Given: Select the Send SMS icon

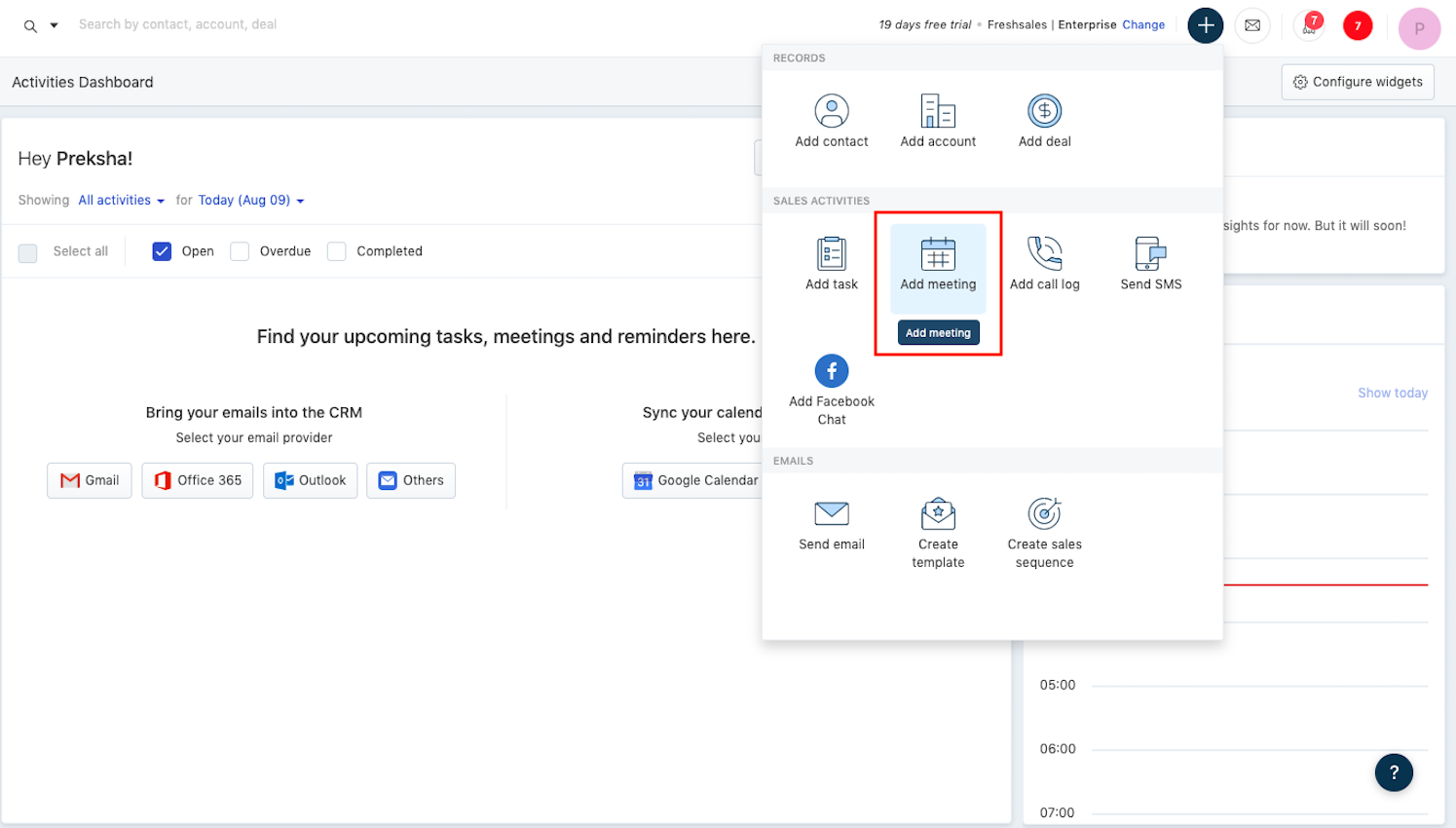Looking at the screenshot, I should [x=1150, y=254].
